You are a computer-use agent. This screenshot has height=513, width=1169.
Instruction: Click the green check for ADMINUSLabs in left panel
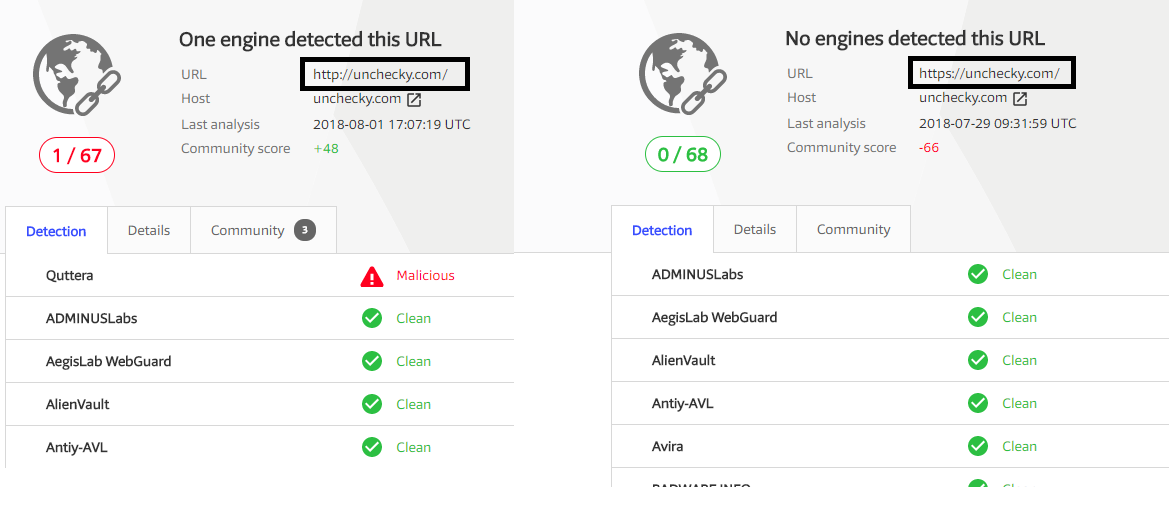click(x=371, y=318)
